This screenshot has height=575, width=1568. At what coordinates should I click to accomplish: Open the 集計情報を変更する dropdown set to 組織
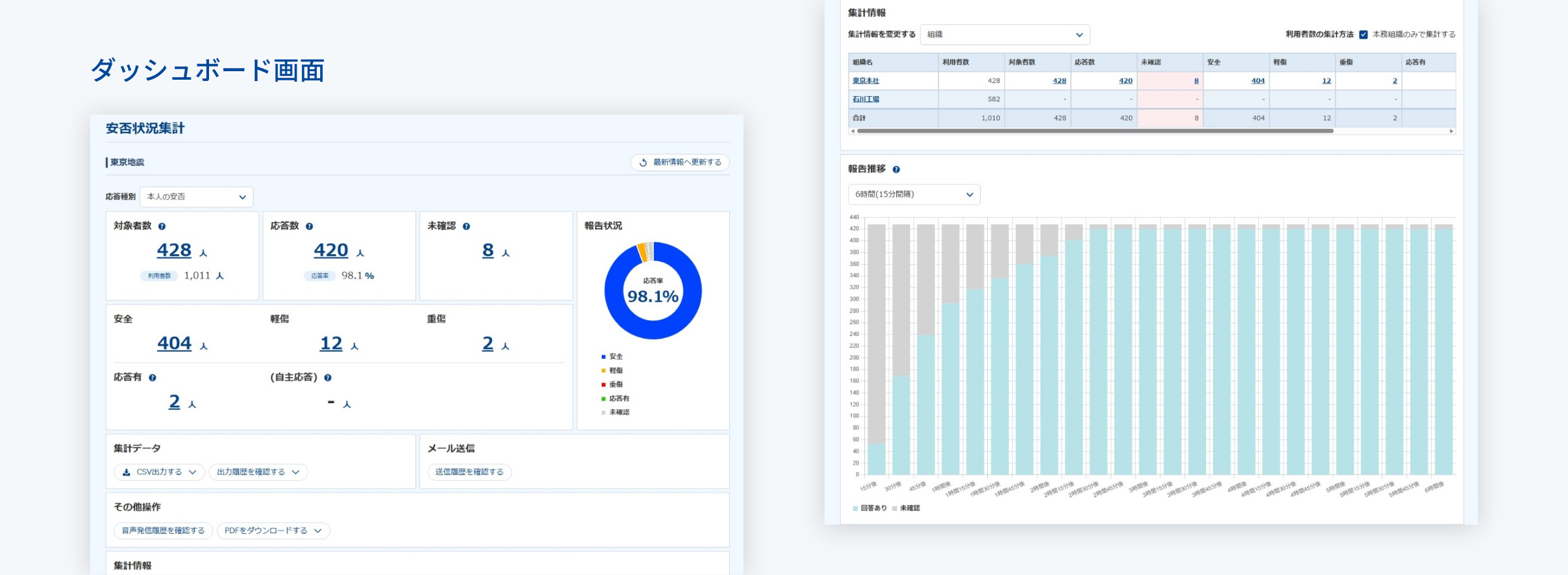1005,35
